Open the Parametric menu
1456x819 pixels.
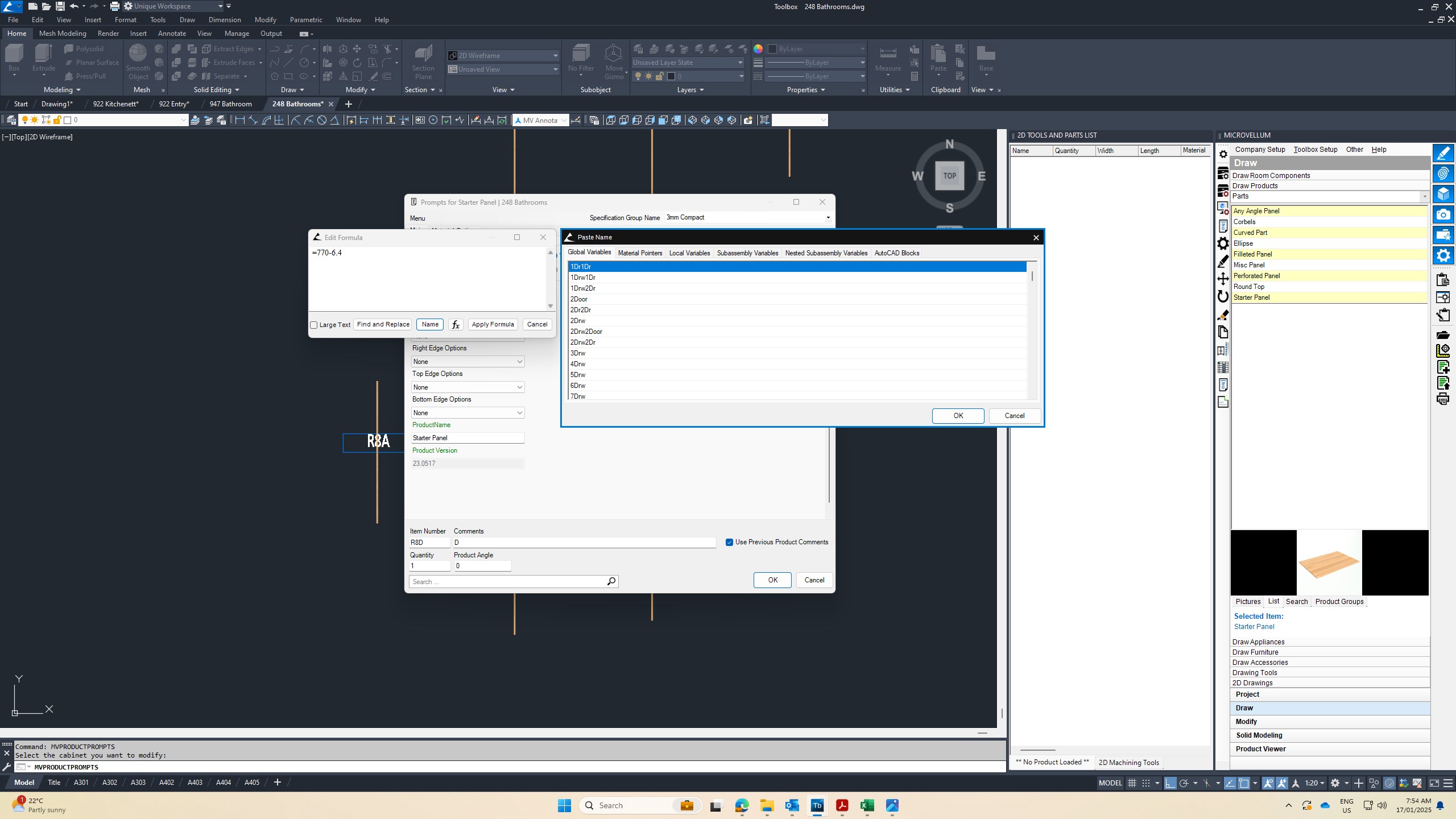click(x=305, y=20)
